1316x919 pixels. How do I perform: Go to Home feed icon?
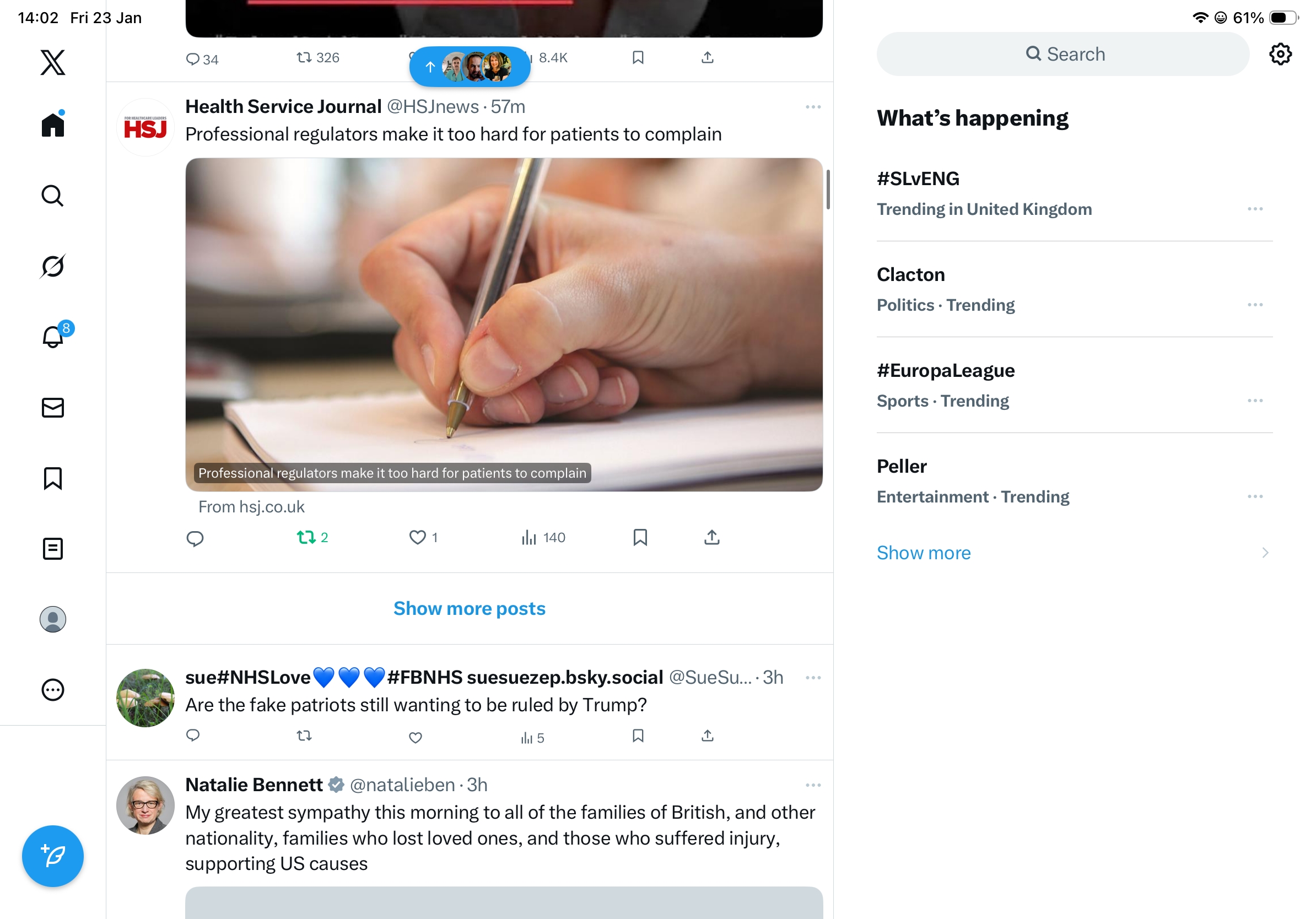pos(53,124)
